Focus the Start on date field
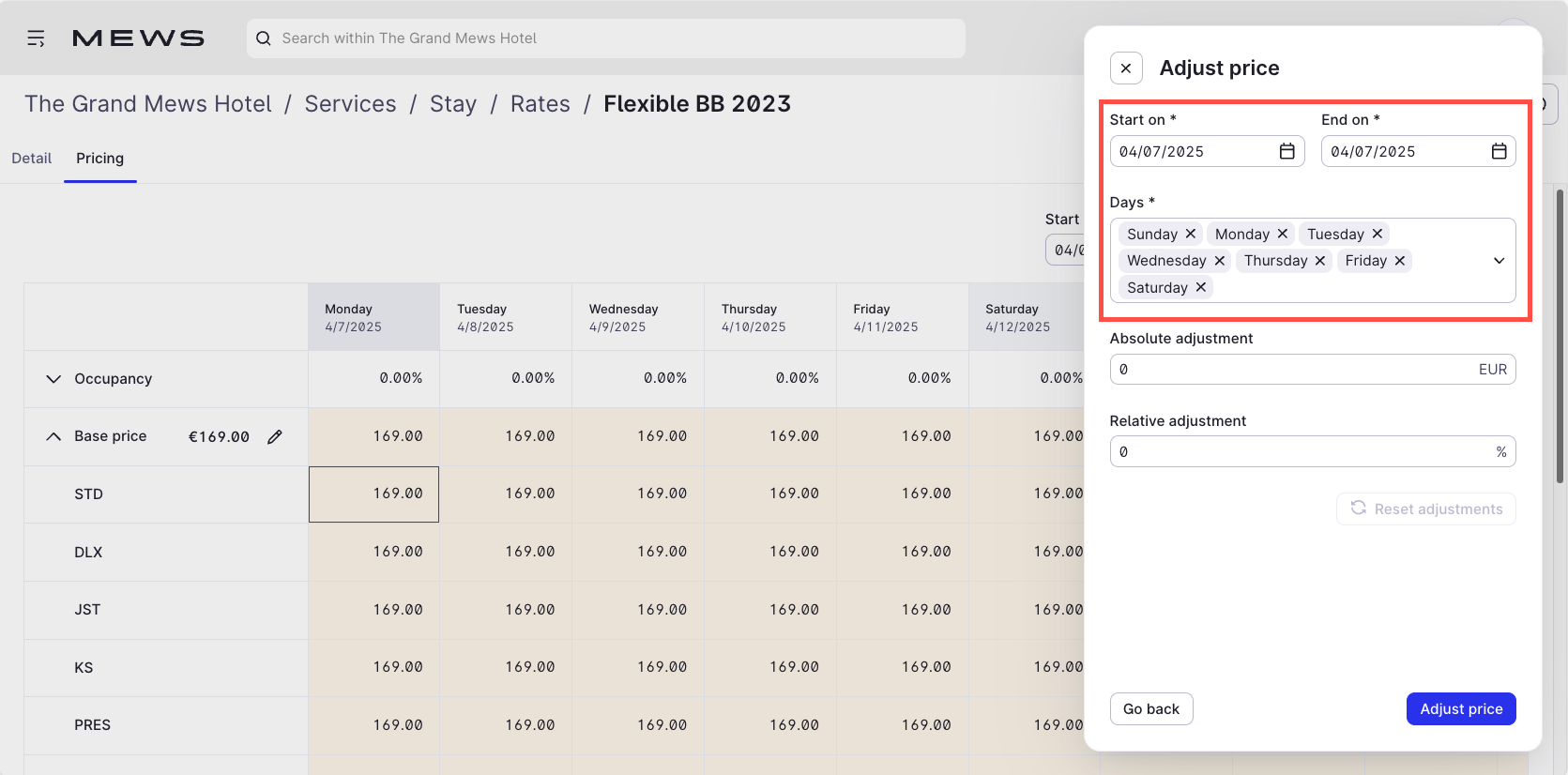This screenshot has width=1568, height=775. click(x=1207, y=151)
